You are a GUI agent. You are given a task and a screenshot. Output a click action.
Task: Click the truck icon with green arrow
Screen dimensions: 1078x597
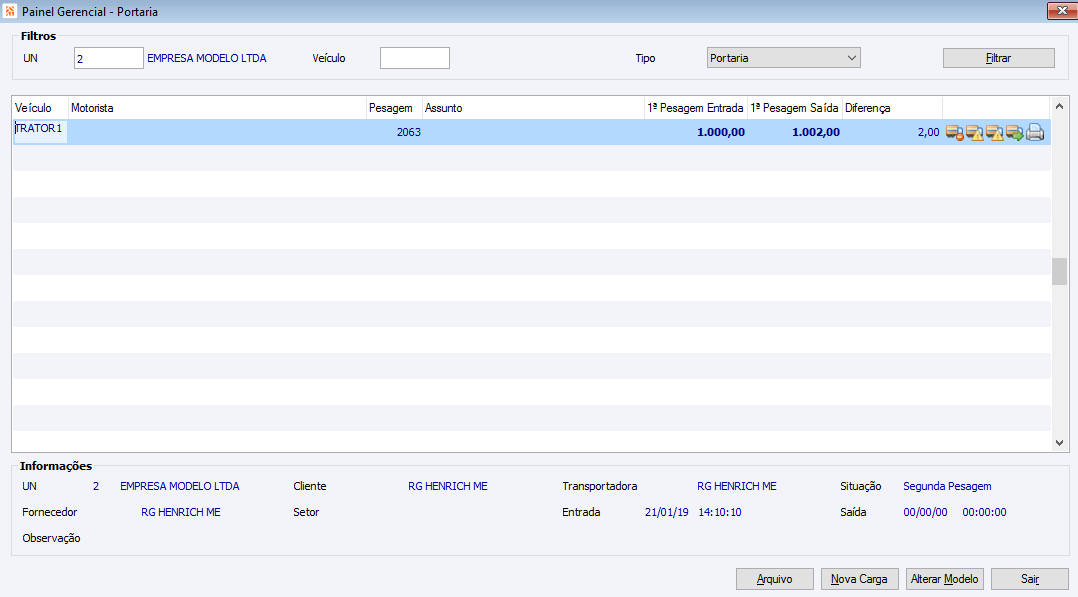click(x=1015, y=133)
